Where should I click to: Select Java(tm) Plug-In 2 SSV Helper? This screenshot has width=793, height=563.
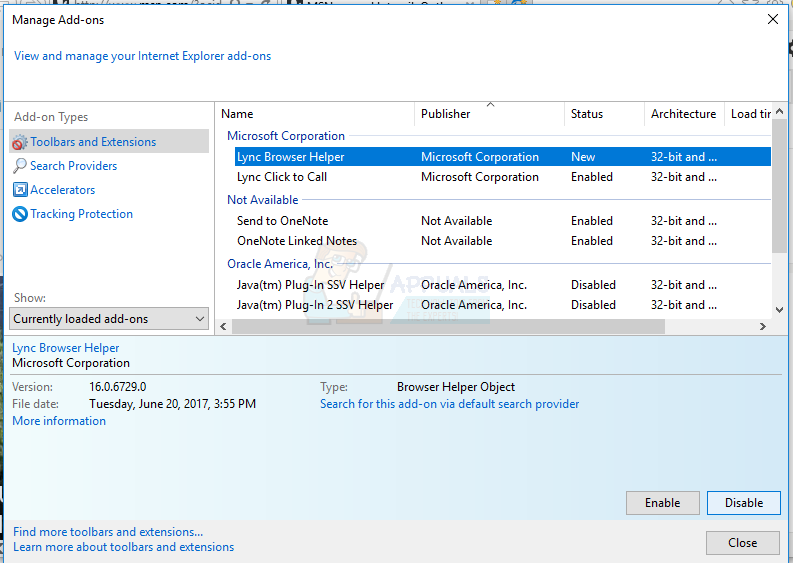point(315,305)
